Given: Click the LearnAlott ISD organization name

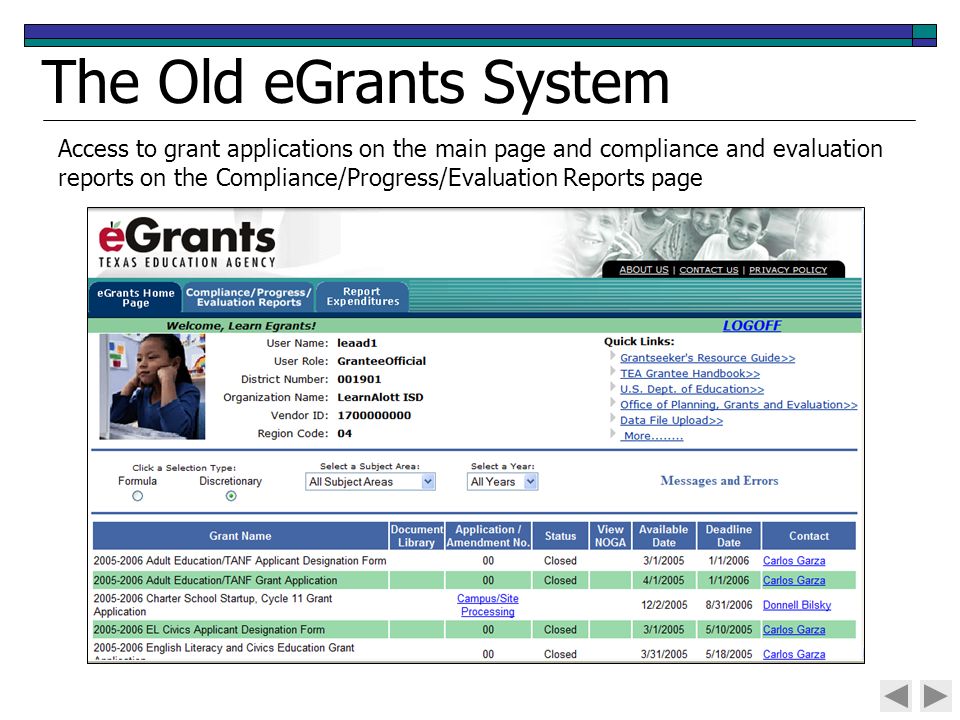Looking at the screenshot, I should pyautogui.click(x=380, y=397).
